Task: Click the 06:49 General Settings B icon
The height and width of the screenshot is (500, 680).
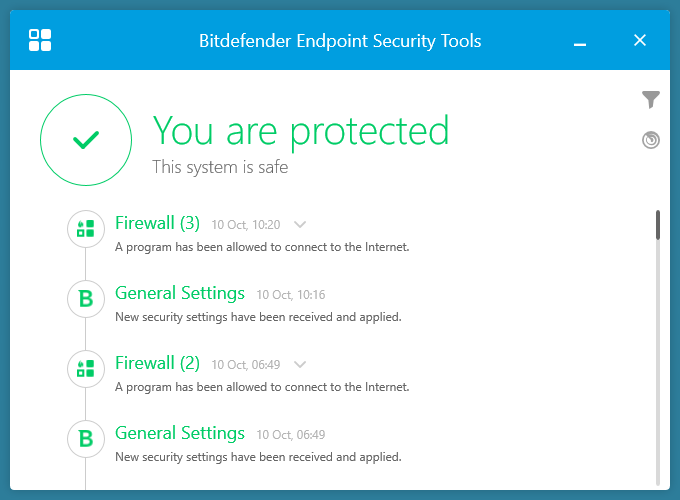Action: (x=86, y=438)
